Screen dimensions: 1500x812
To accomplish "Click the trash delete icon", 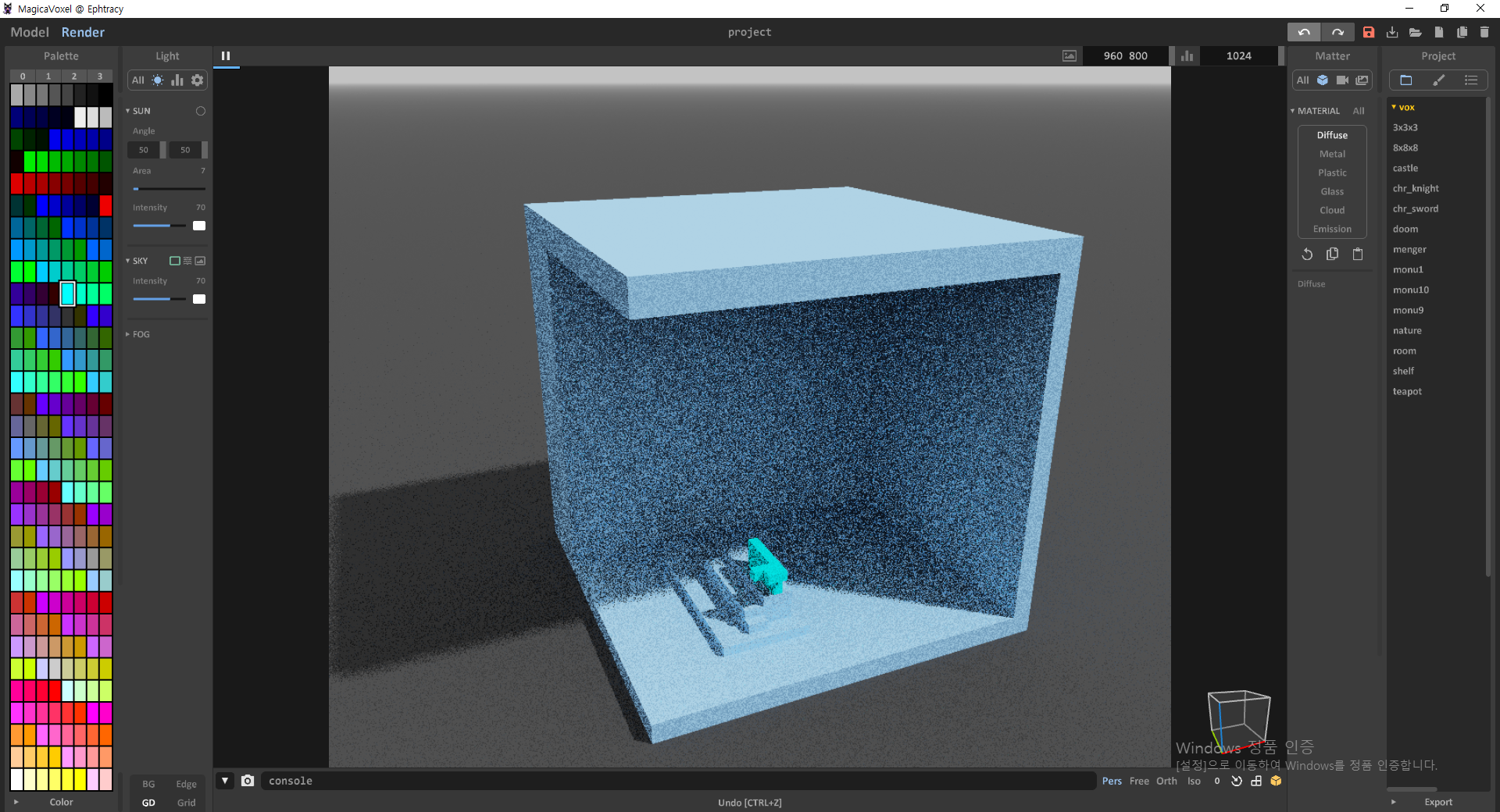I will pos(1484,32).
